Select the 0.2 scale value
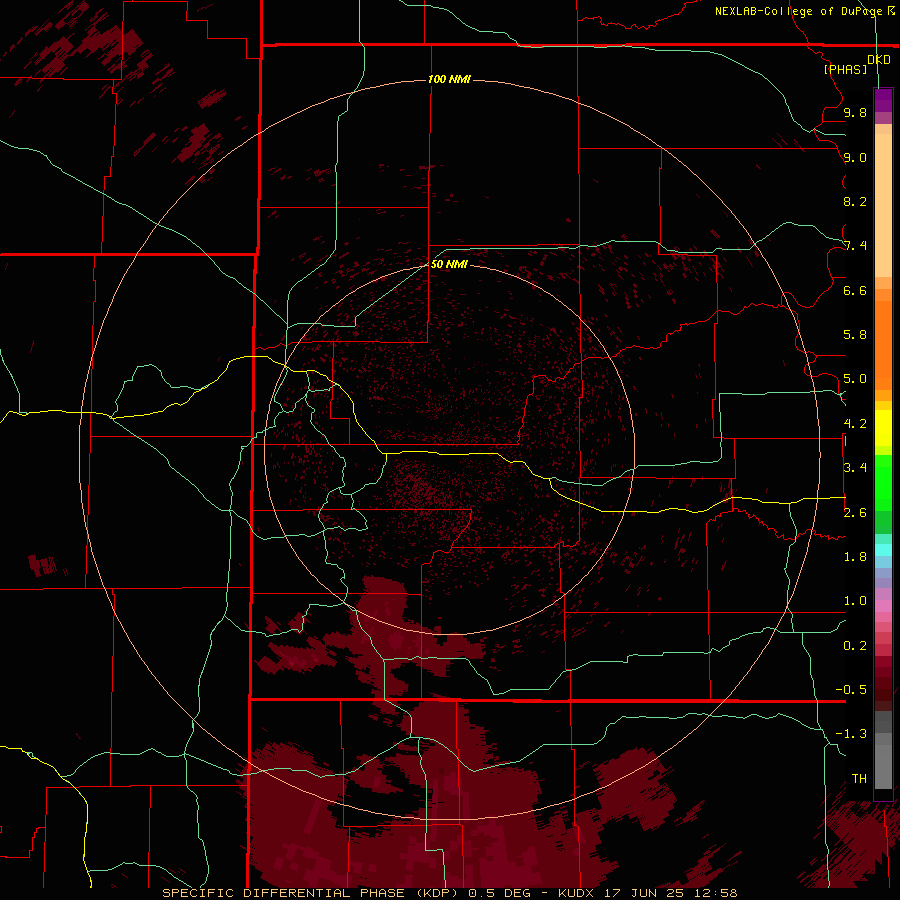The width and height of the screenshot is (900, 900). [855, 646]
